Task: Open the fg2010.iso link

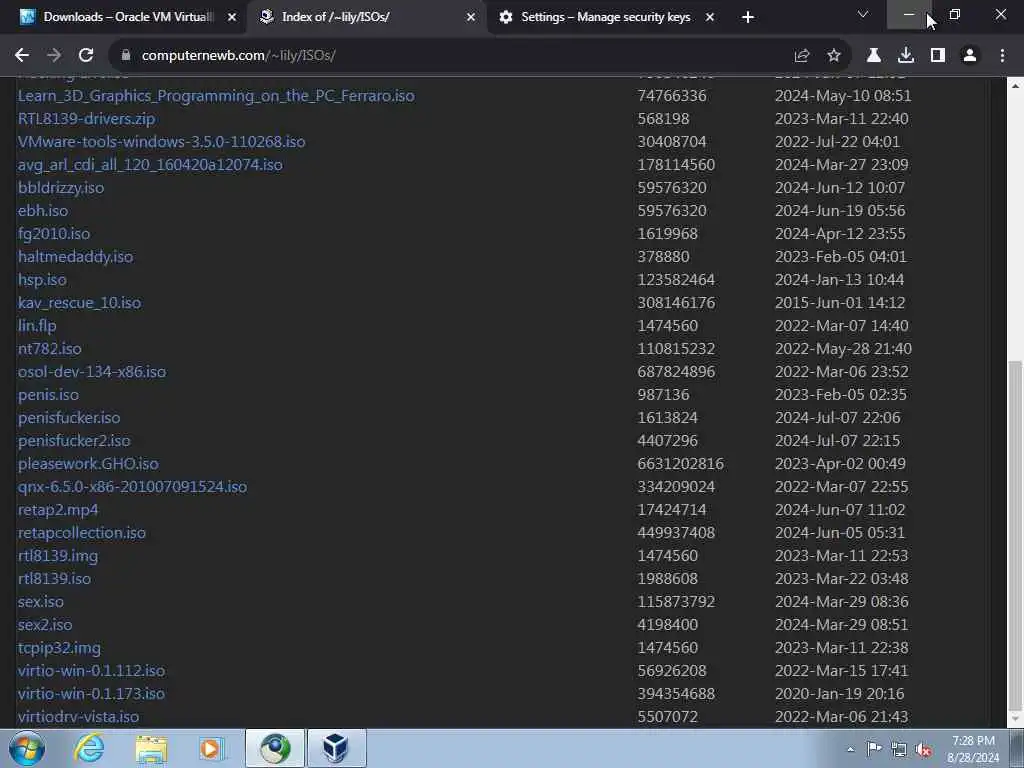Action: tap(54, 234)
